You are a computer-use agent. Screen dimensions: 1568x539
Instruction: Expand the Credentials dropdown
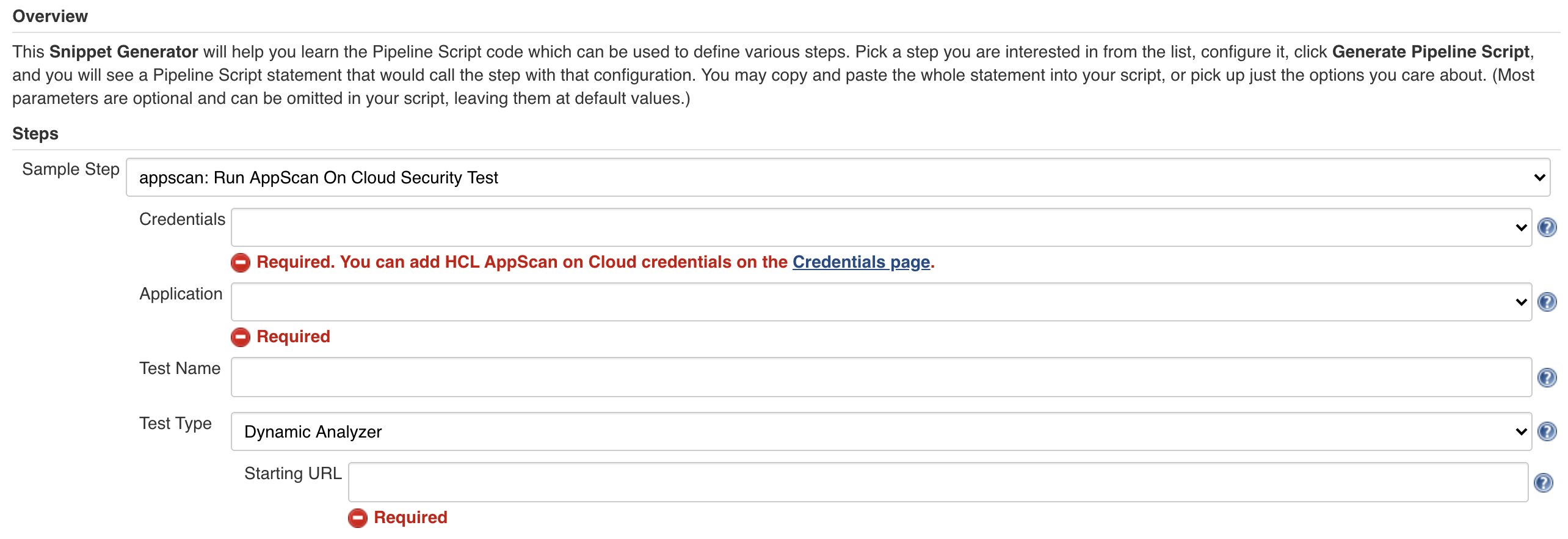pos(880,227)
